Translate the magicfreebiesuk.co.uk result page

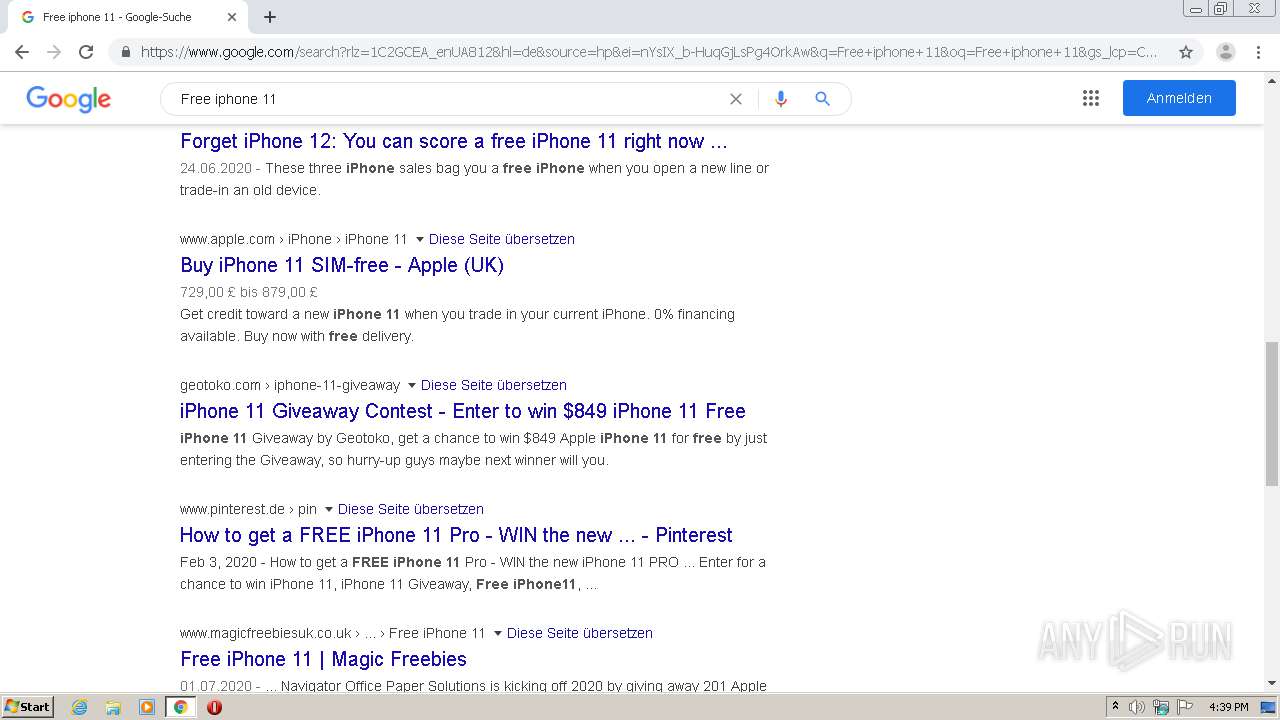point(580,633)
